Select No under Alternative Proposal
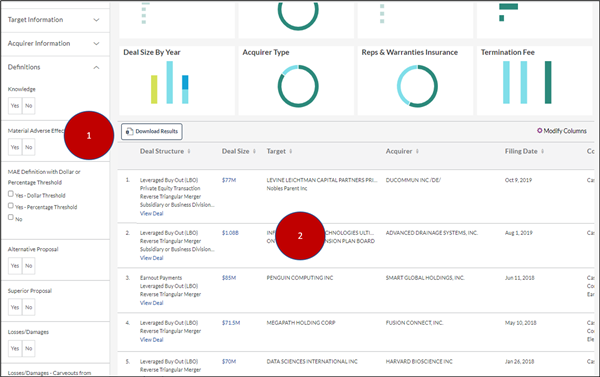This screenshot has height=377, width=600. click(29, 266)
